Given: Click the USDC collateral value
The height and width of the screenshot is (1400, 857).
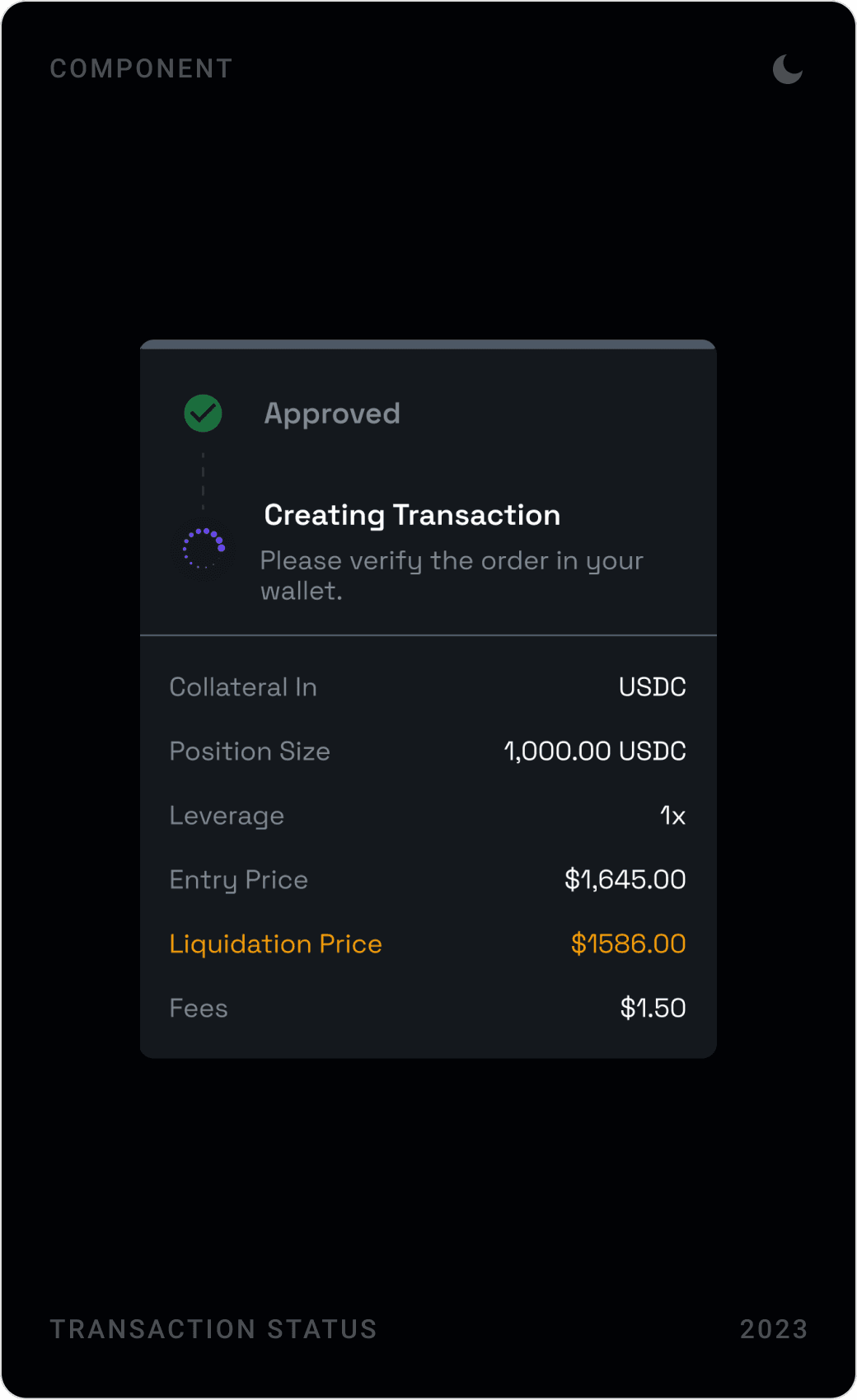Looking at the screenshot, I should (653, 686).
